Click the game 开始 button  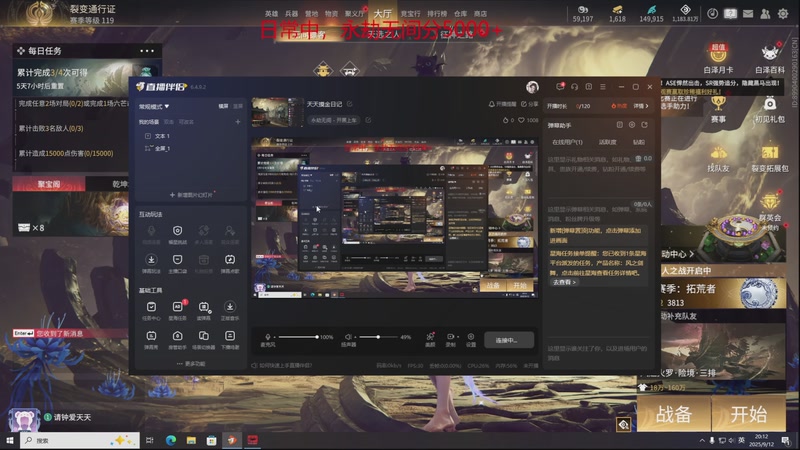748,414
